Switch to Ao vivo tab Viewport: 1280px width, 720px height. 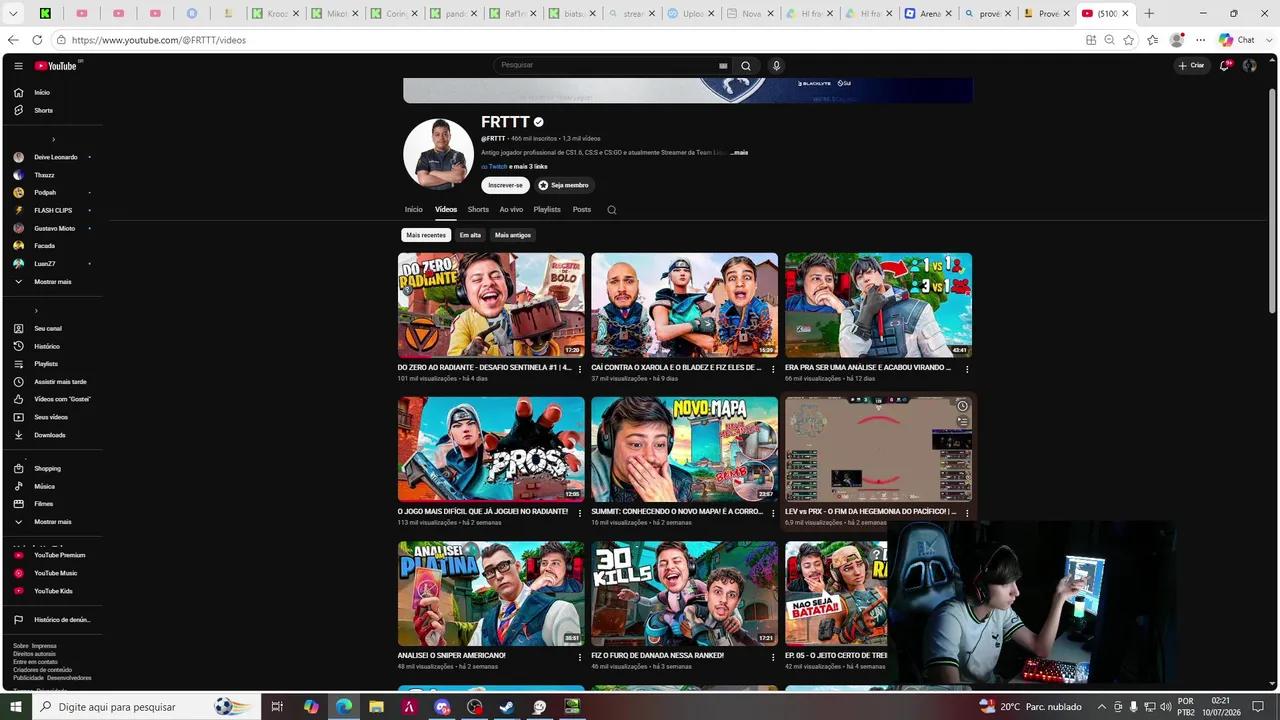511,210
